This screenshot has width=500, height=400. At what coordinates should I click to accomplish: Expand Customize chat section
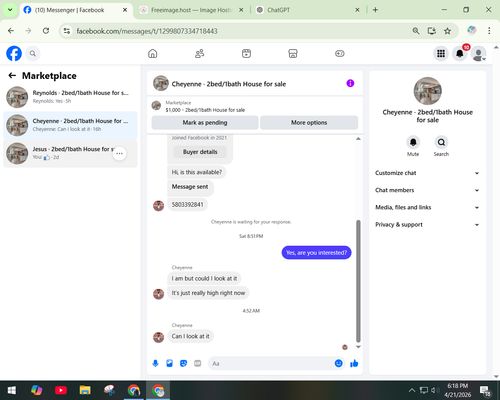point(427,173)
